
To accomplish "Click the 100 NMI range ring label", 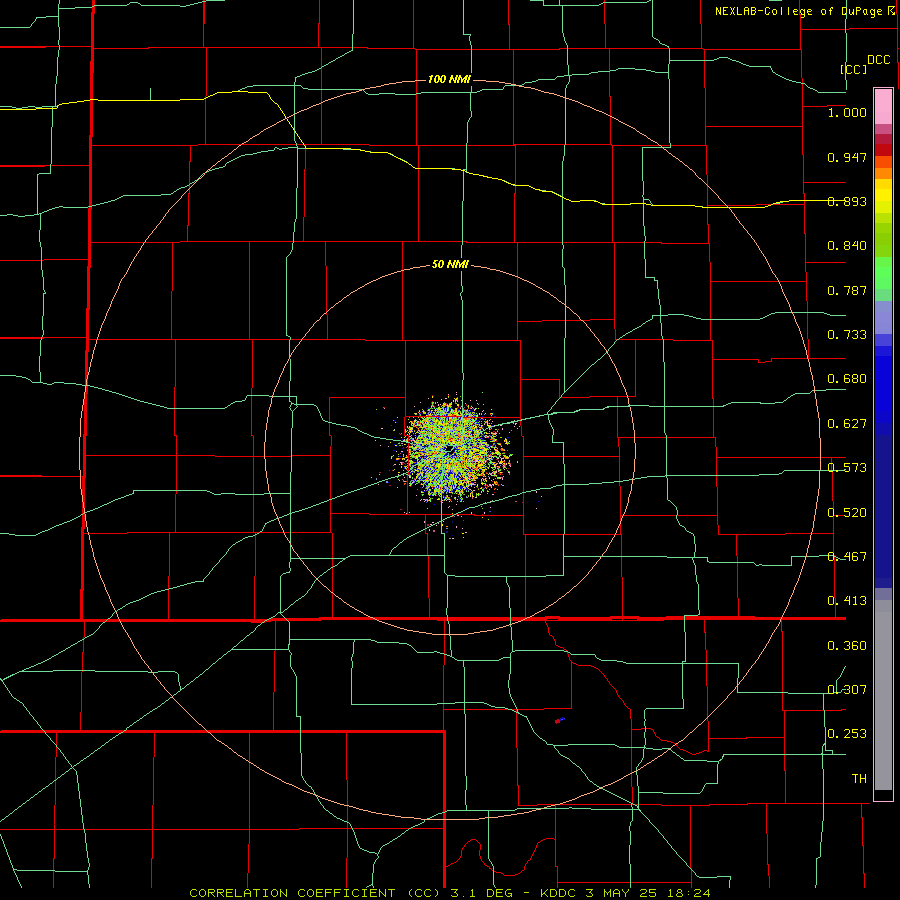I will 449,79.
